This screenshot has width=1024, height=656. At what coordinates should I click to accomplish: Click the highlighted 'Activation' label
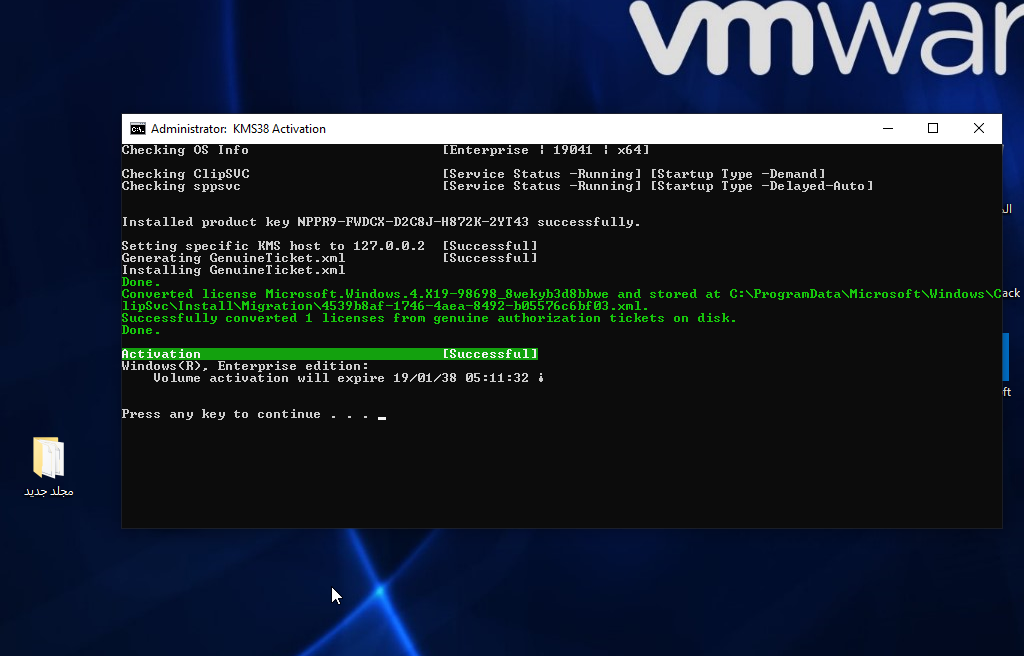[x=161, y=354]
